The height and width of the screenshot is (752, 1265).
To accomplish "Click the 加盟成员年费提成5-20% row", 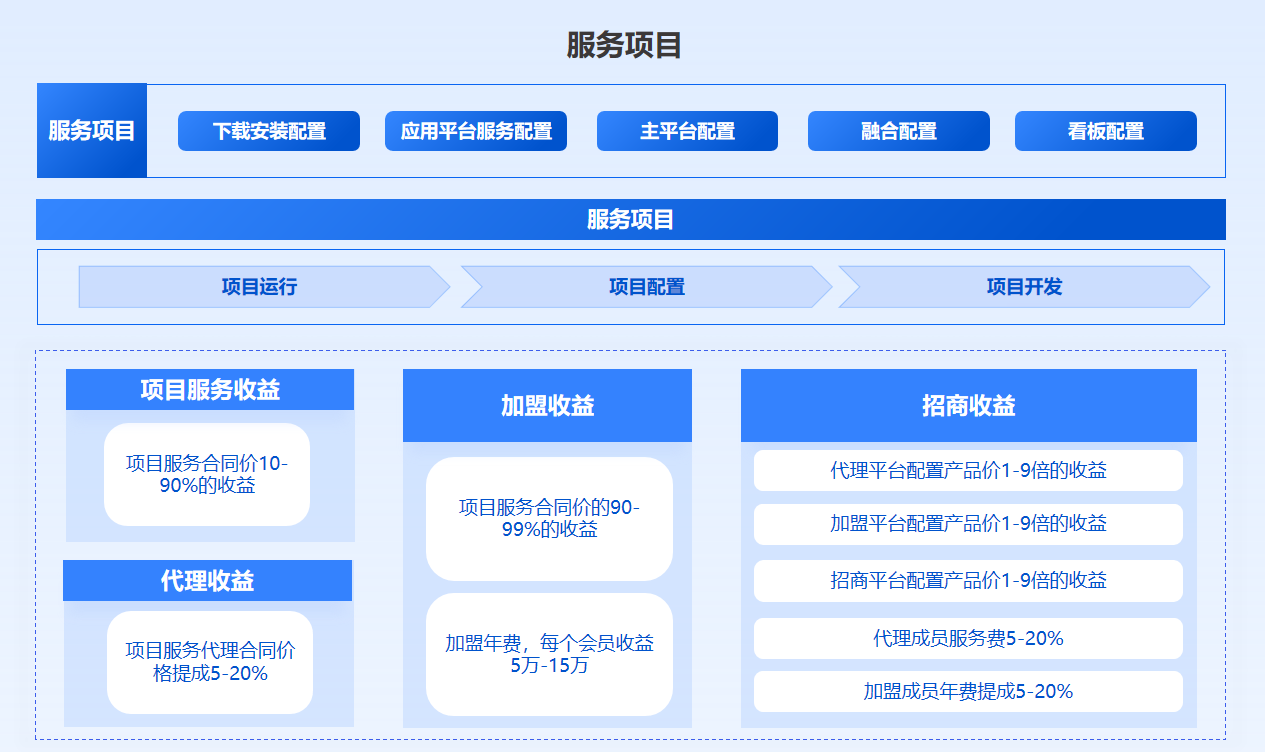I will click(x=968, y=691).
